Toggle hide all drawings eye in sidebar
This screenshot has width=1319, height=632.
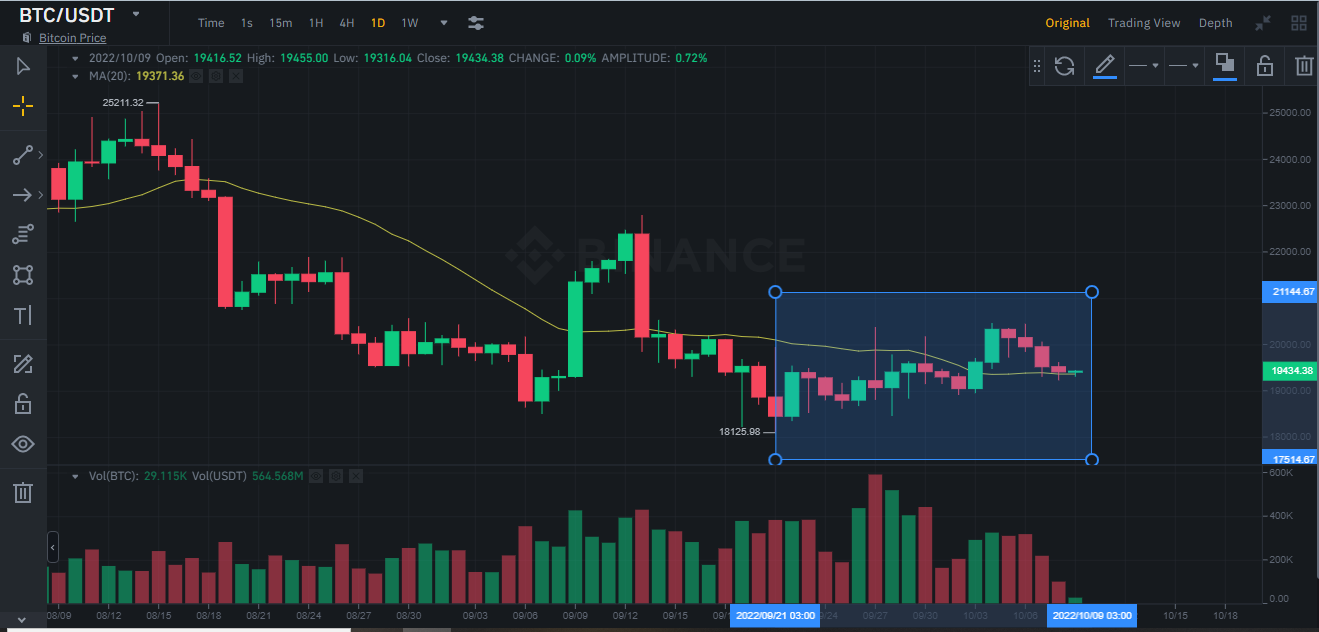pyautogui.click(x=23, y=444)
